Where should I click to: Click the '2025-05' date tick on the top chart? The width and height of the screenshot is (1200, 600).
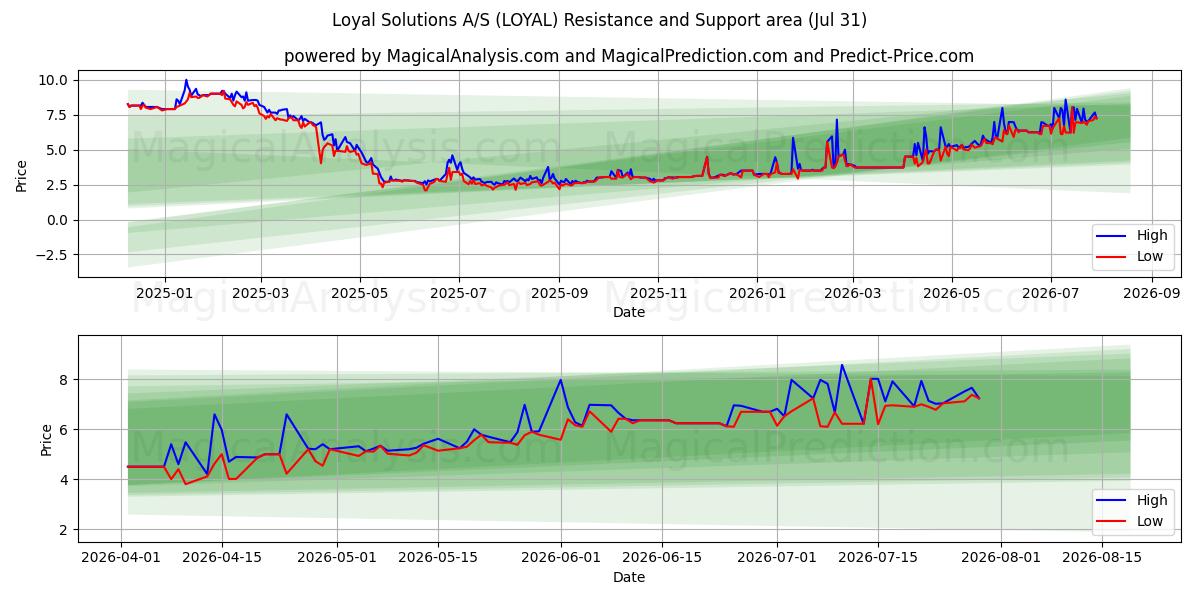coord(360,294)
